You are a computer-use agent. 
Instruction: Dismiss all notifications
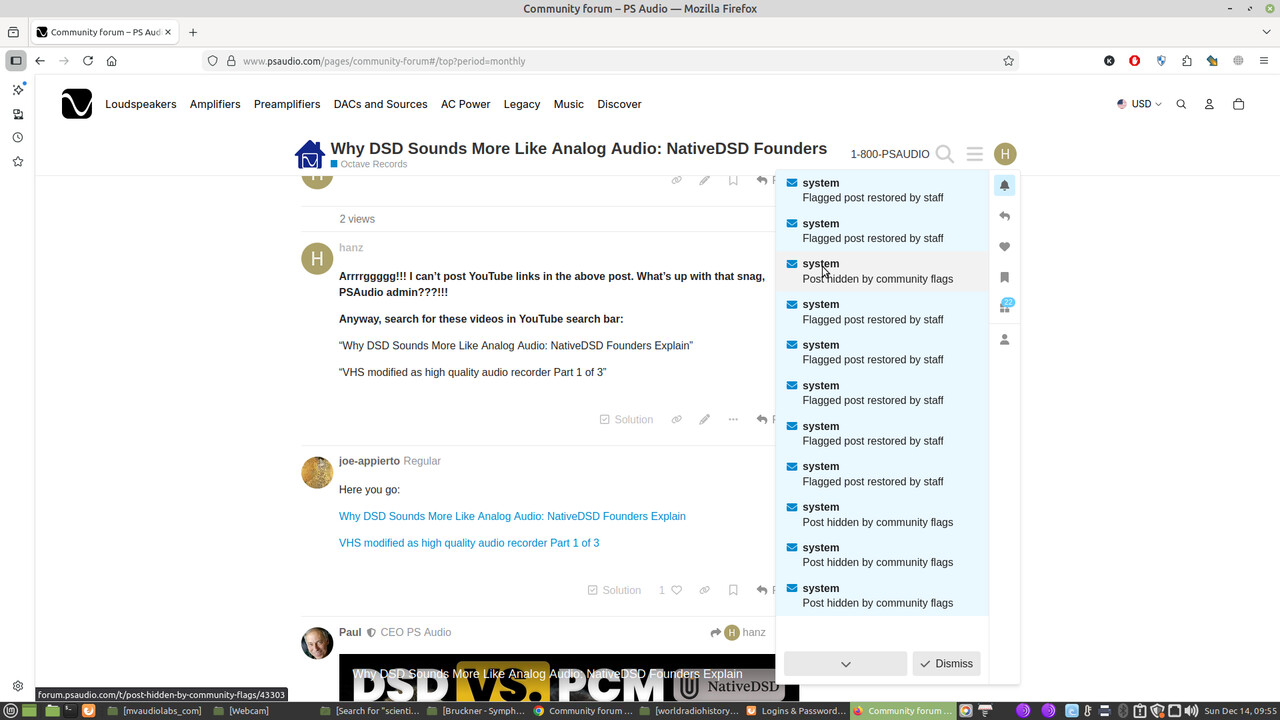(946, 664)
